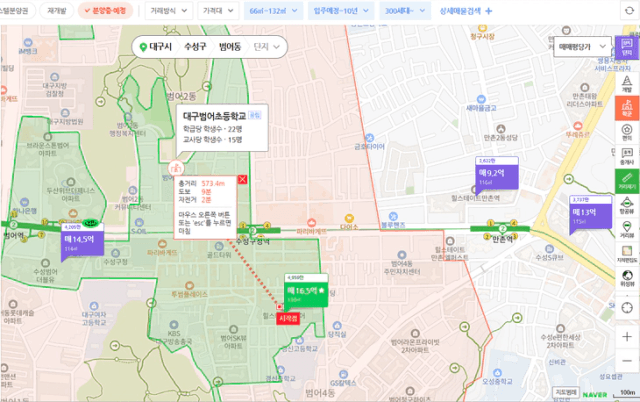Click the 골드타워 map icon
640x402 pixels.
[x=219, y=246]
